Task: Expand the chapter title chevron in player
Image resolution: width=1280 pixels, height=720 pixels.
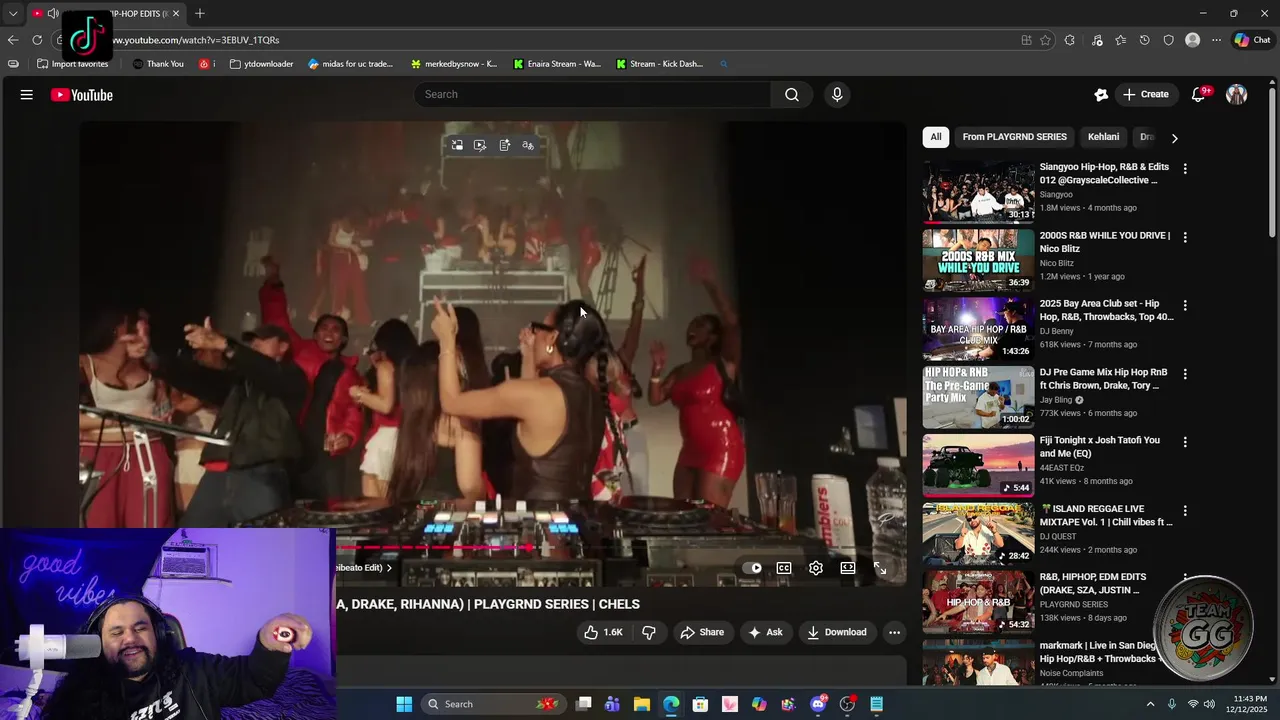Action: click(x=389, y=568)
